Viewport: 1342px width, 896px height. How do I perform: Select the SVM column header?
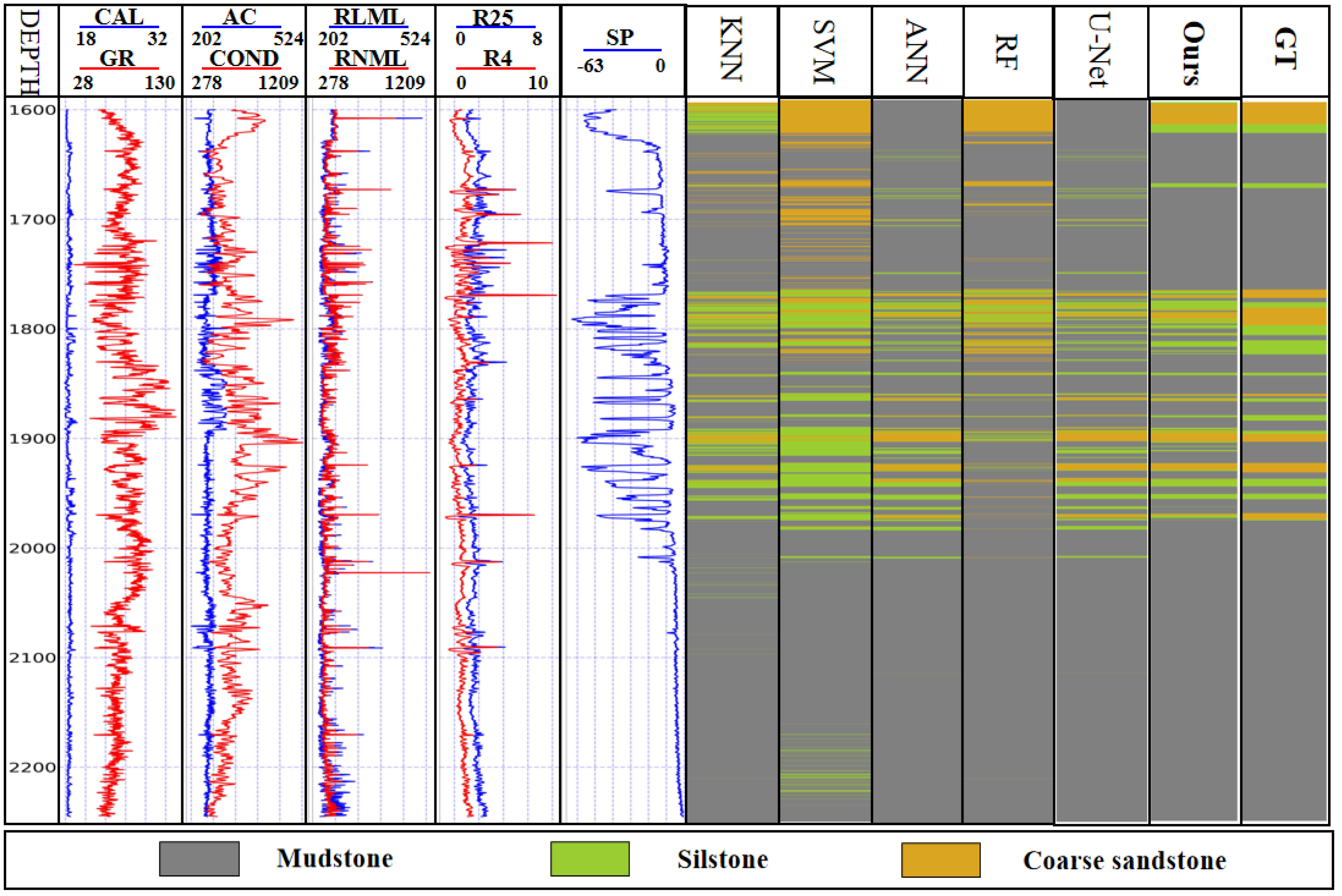824,51
